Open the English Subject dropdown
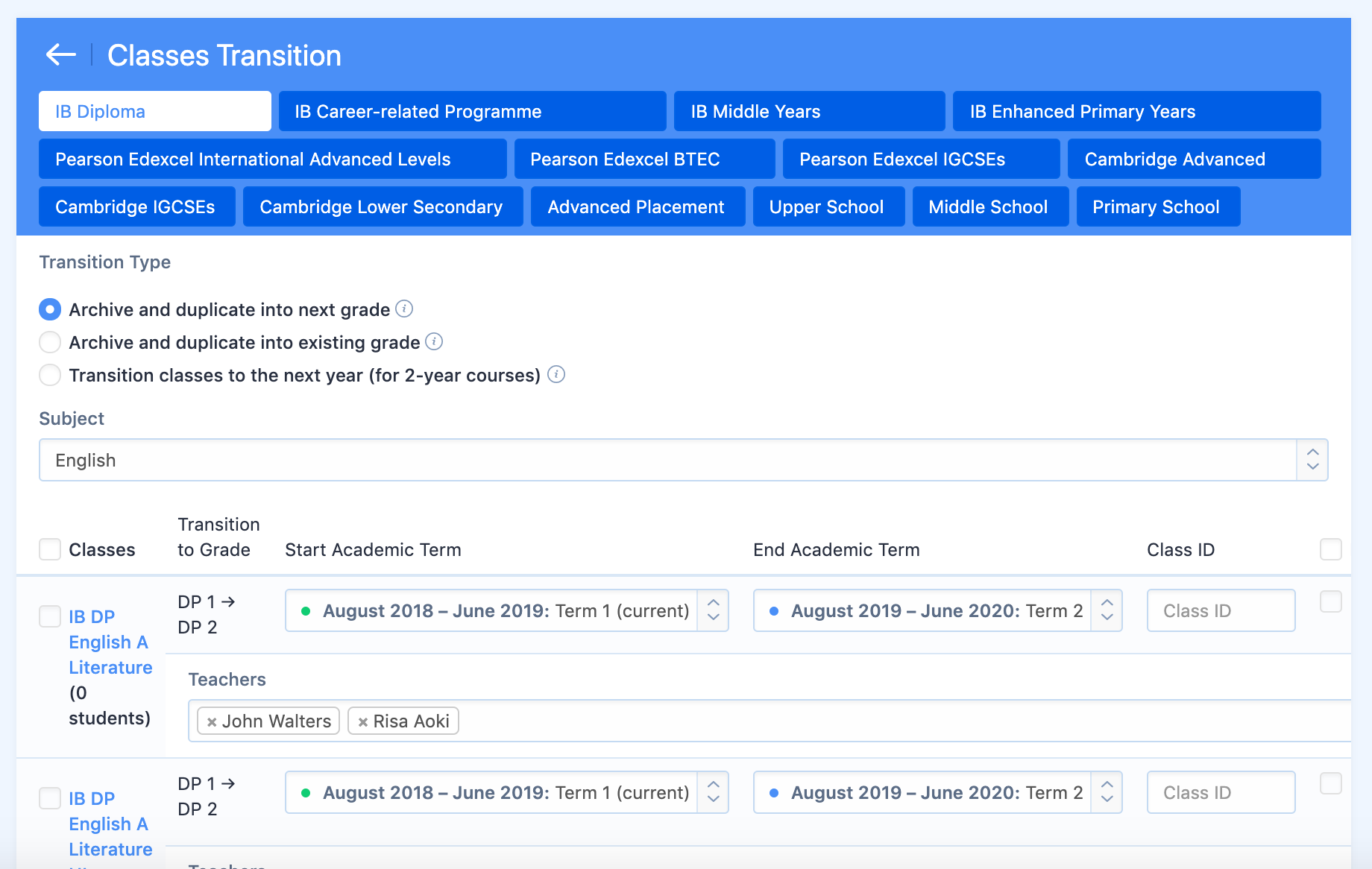 [683, 460]
